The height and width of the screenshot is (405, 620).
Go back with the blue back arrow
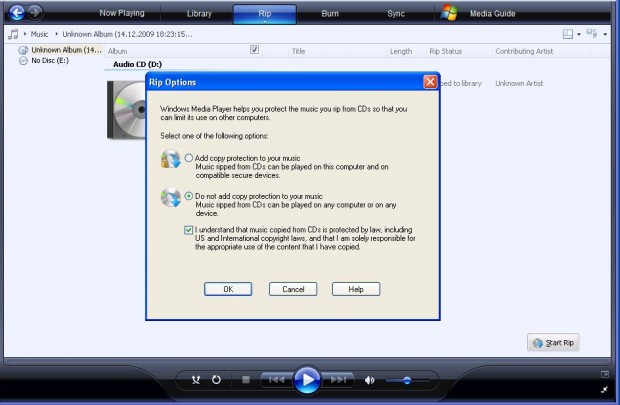tap(16, 13)
